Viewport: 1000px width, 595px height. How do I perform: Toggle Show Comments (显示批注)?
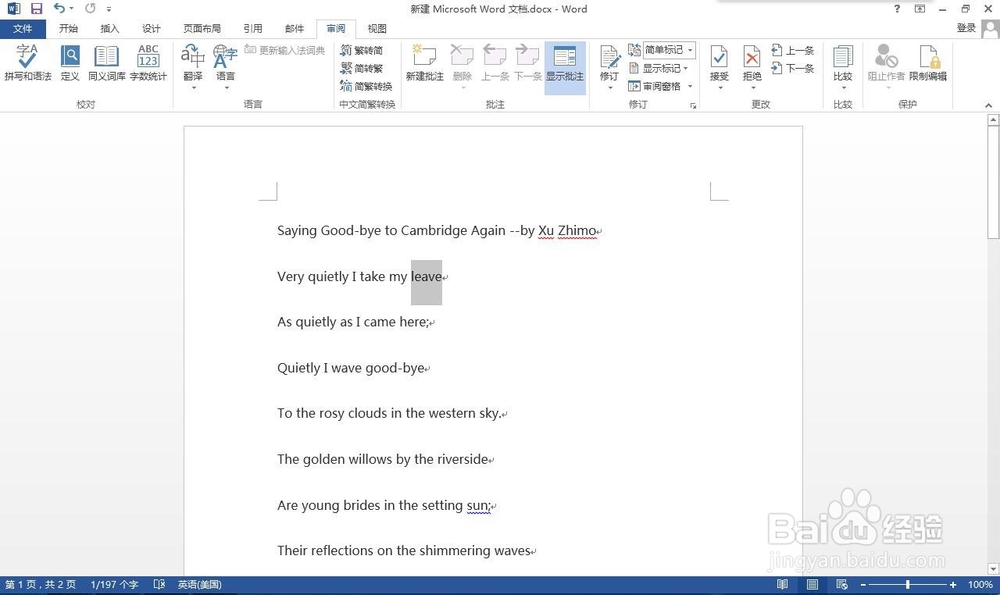(x=565, y=68)
